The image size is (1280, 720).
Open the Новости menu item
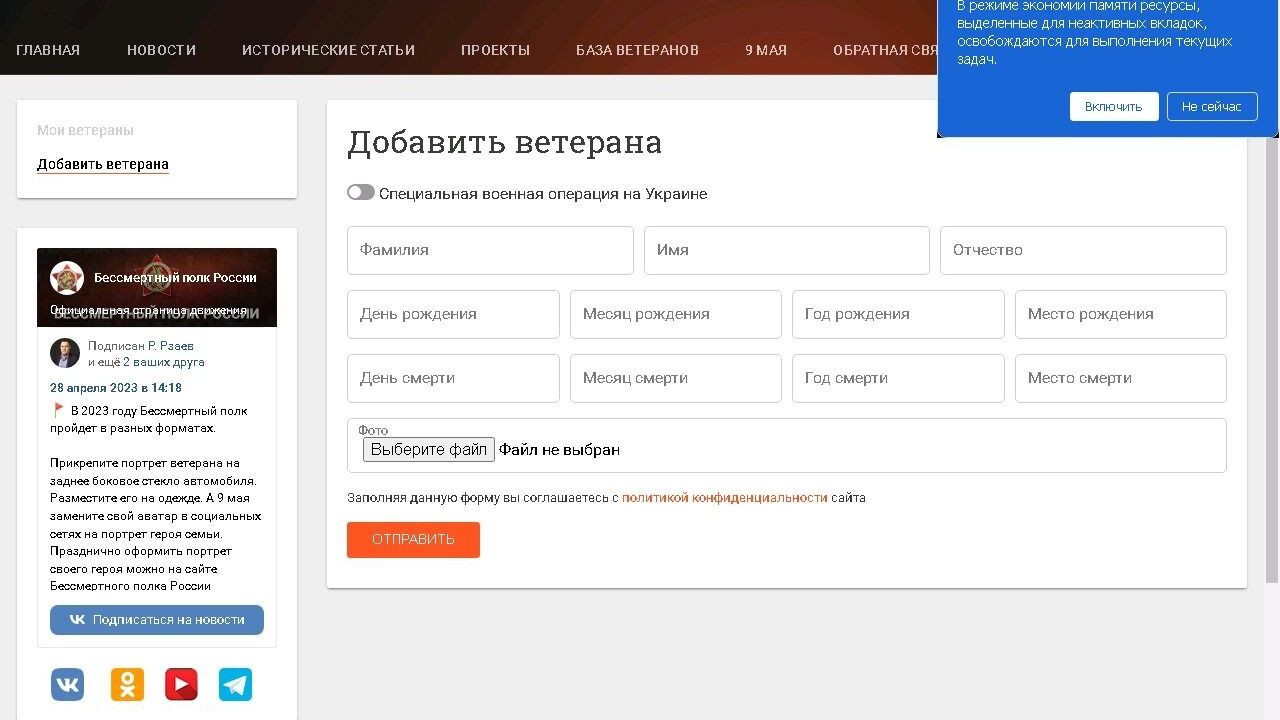tap(161, 50)
